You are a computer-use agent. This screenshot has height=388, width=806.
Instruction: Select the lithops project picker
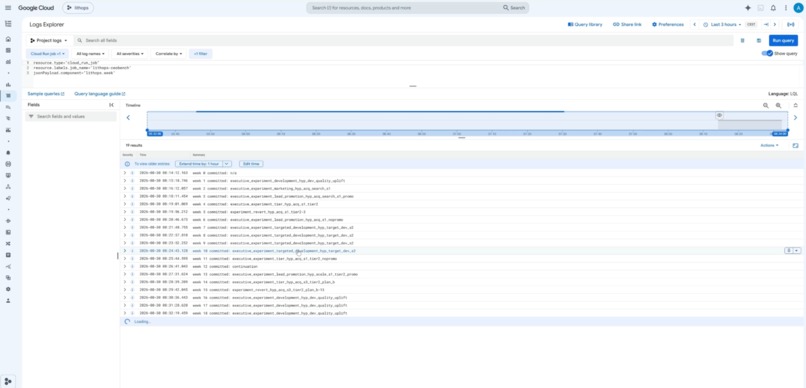pyautogui.click(x=78, y=8)
